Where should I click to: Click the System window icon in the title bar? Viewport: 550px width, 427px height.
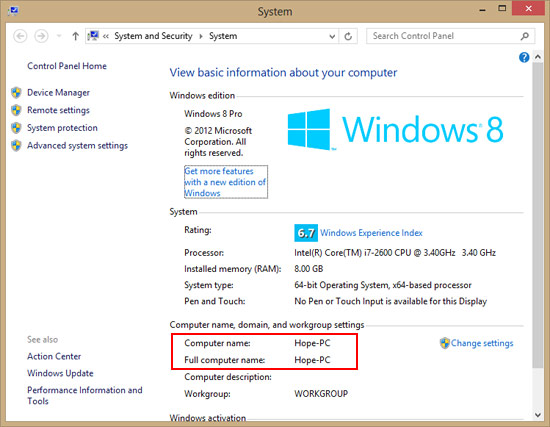point(13,11)
